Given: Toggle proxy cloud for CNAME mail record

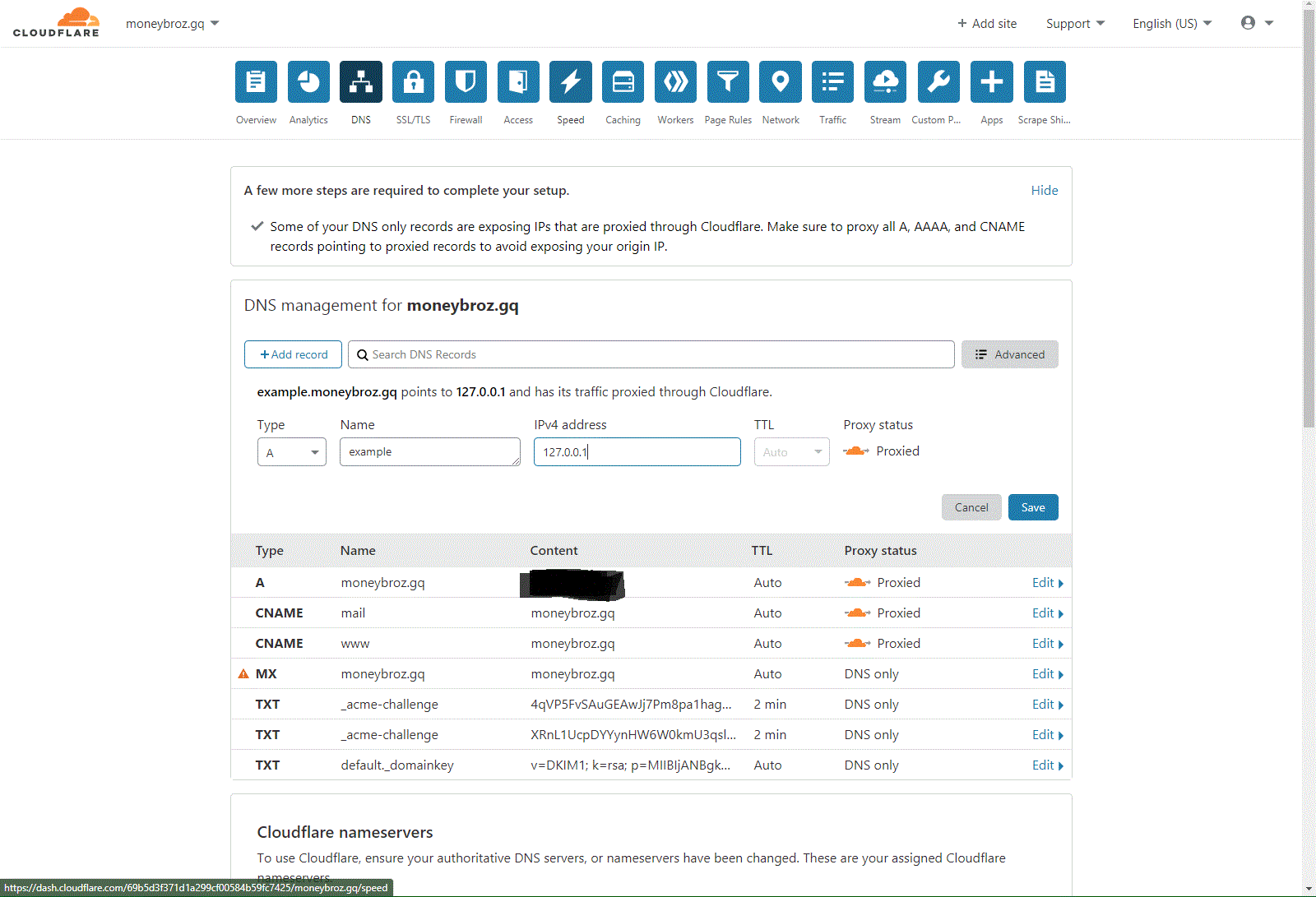Looking at the screenshot, I should pyautogui.click(x=857, y=613).
